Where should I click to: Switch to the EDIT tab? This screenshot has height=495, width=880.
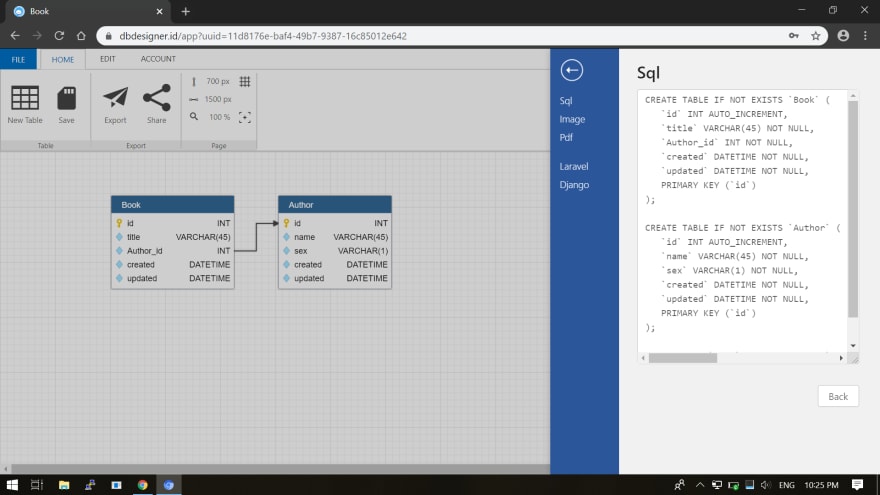click(x=107, y=59)
